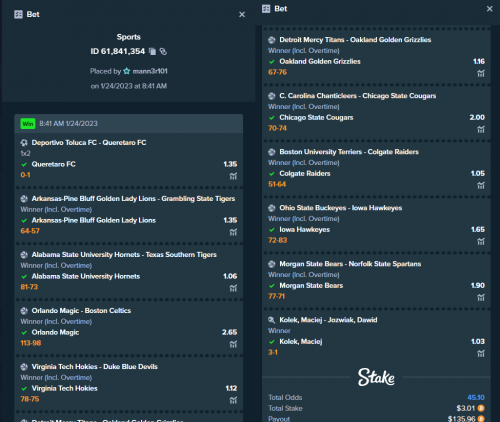Open Deportivo Toluca FC - Queretaro FC match
Image resolution: width=500 pixels, height=422 pixels.
pyautogui.click(x=89, y=143)
